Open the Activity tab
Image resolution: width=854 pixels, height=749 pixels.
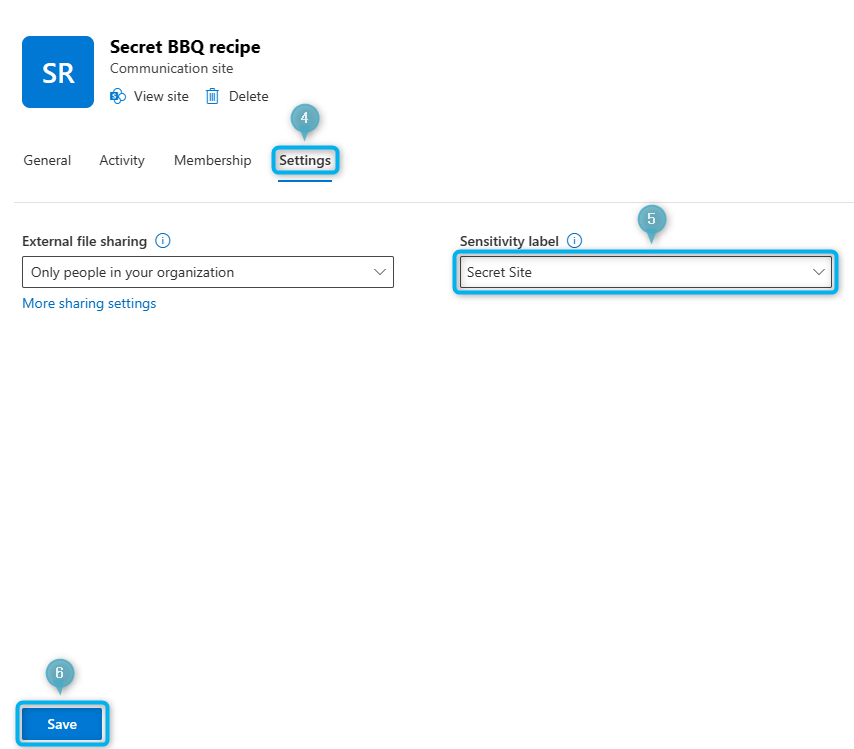click(x=122, y=160)
